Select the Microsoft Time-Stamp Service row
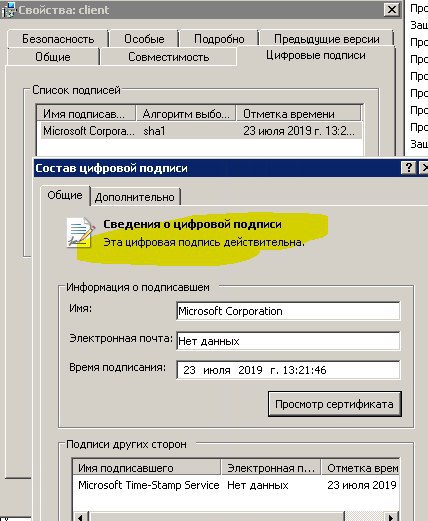The image size is (428, 521). pyautogui.click(x=236, y=485)
